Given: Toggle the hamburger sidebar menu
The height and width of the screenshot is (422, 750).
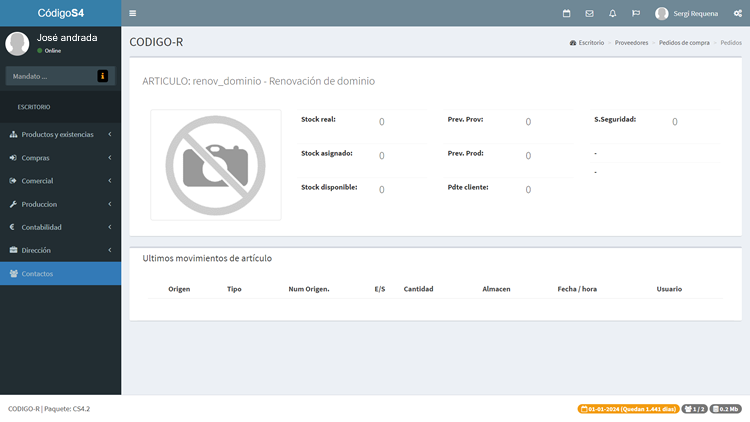Looking at the screenshot, I should (x=133, y=13).
